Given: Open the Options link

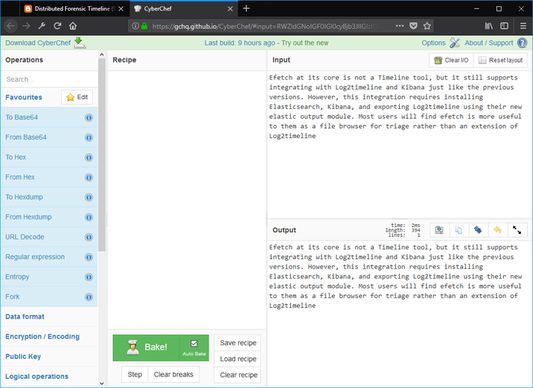Looking at the screenshot, I should [x=433, y=43].
